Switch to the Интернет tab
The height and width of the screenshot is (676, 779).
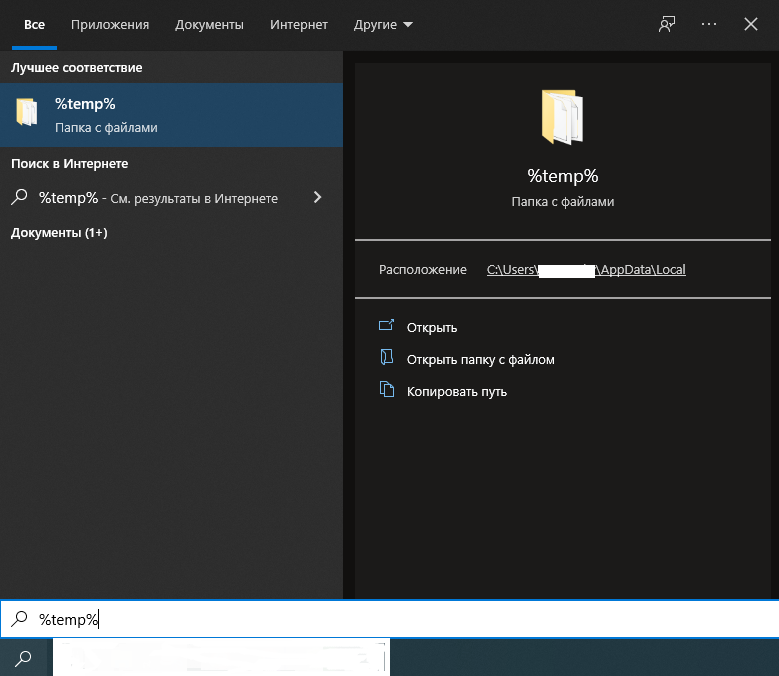[299, 24]
